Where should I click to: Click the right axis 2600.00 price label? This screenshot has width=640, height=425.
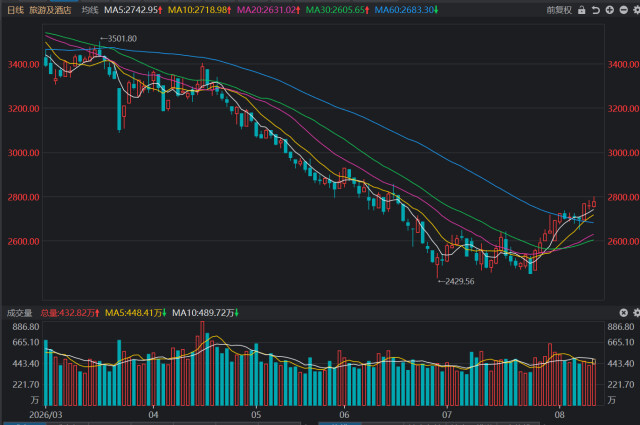click(623, 241)
